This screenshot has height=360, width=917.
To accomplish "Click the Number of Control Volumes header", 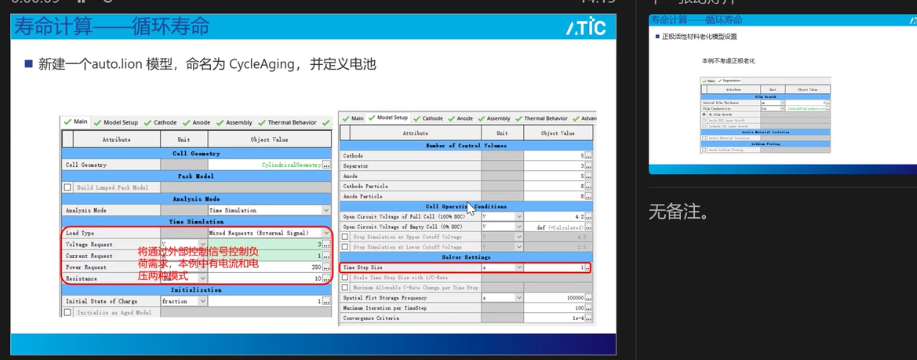I will tap(466, 146).
